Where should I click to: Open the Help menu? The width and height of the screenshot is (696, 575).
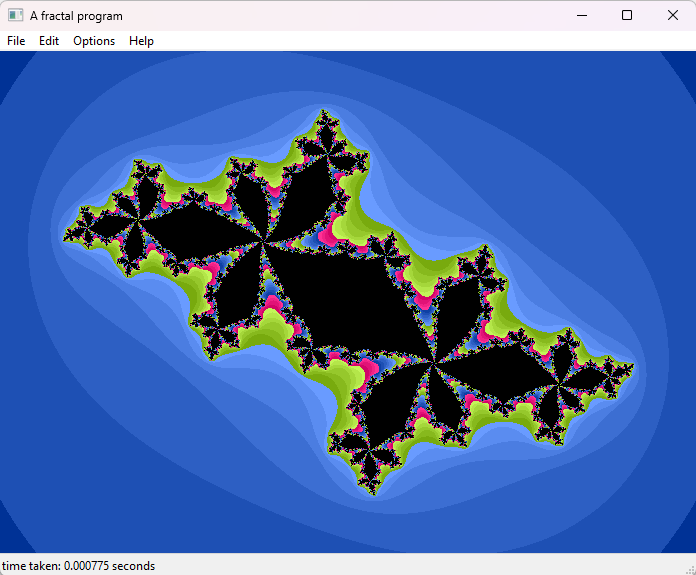pyautogui.click(x=141, y=41)
